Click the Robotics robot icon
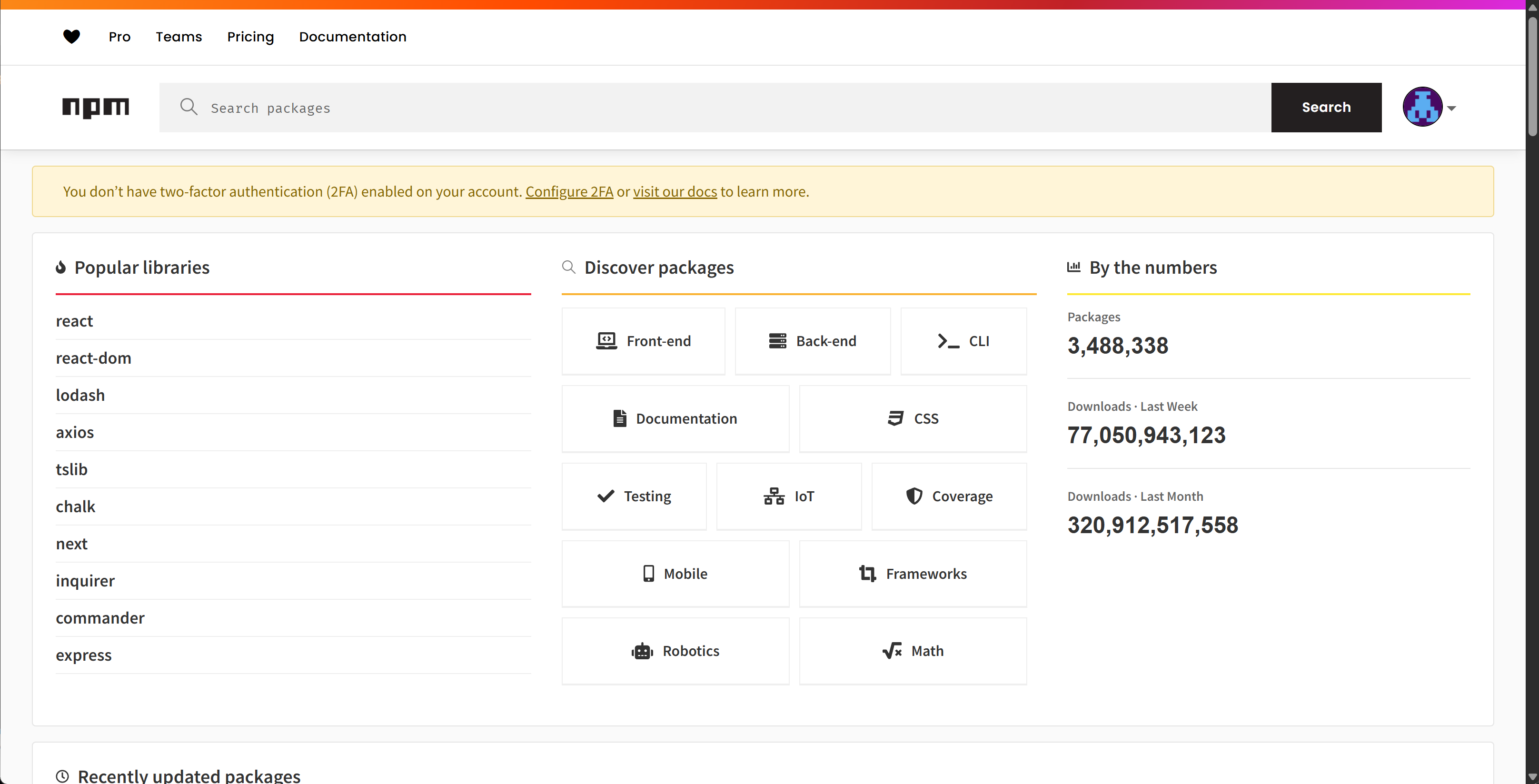Image resolution: width=1539 pixels, height=784 pixels. (642, 651)
